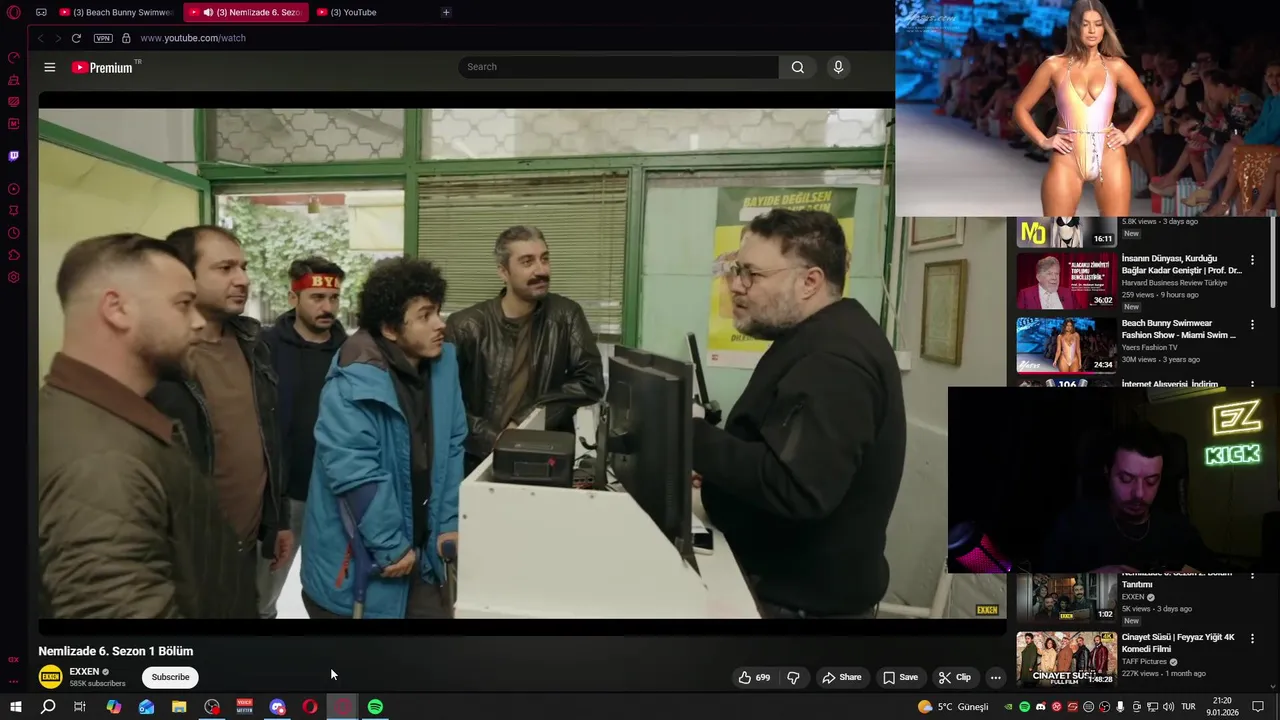
Task: Open the 5°C Güneşli weather widget
Action: pyautogui.click(x=953, y=707)
